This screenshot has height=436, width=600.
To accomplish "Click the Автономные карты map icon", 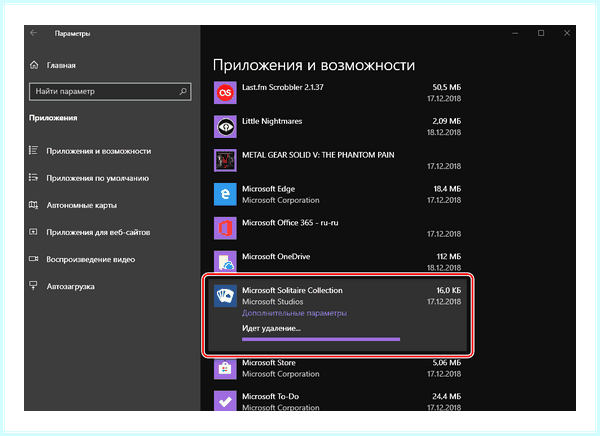I will click(34, 205).
